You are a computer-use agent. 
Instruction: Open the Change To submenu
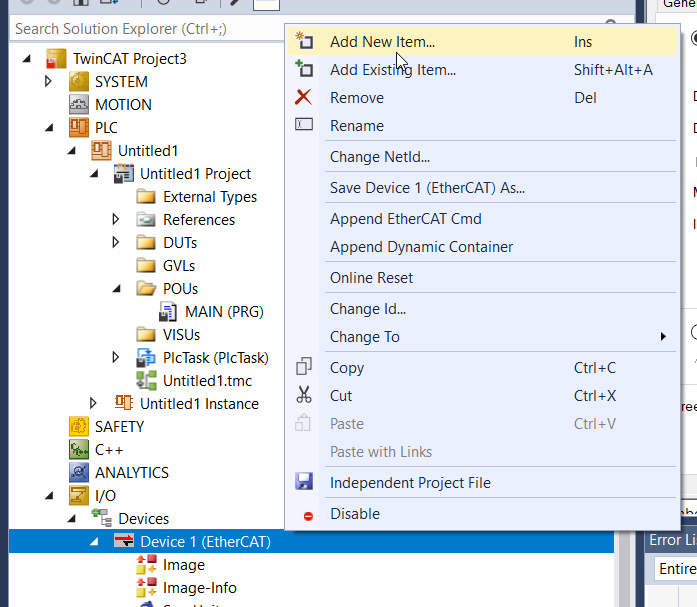point(482,337)
